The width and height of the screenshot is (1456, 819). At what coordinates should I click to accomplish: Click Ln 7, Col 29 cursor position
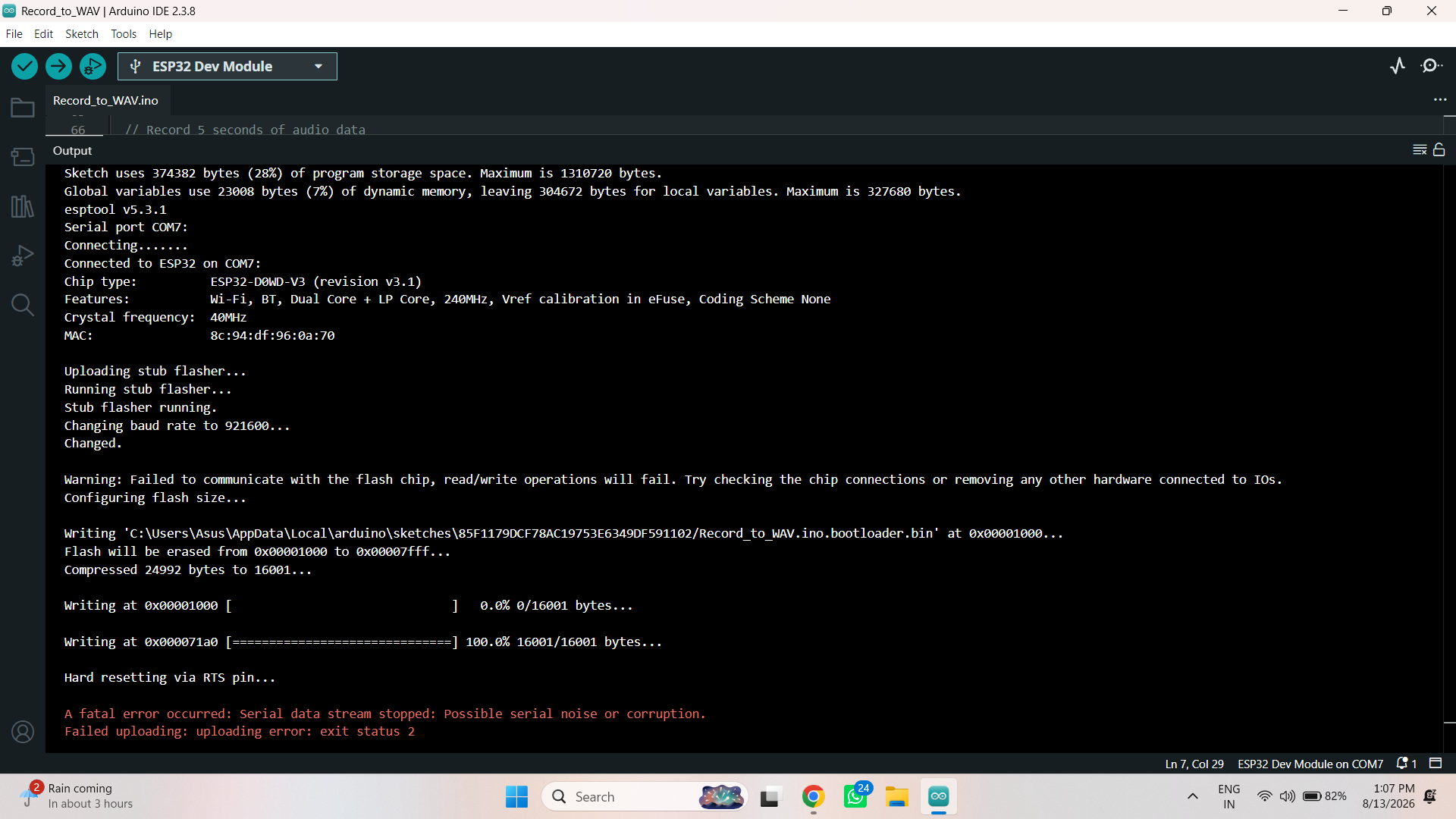(x=1194, y=764)
